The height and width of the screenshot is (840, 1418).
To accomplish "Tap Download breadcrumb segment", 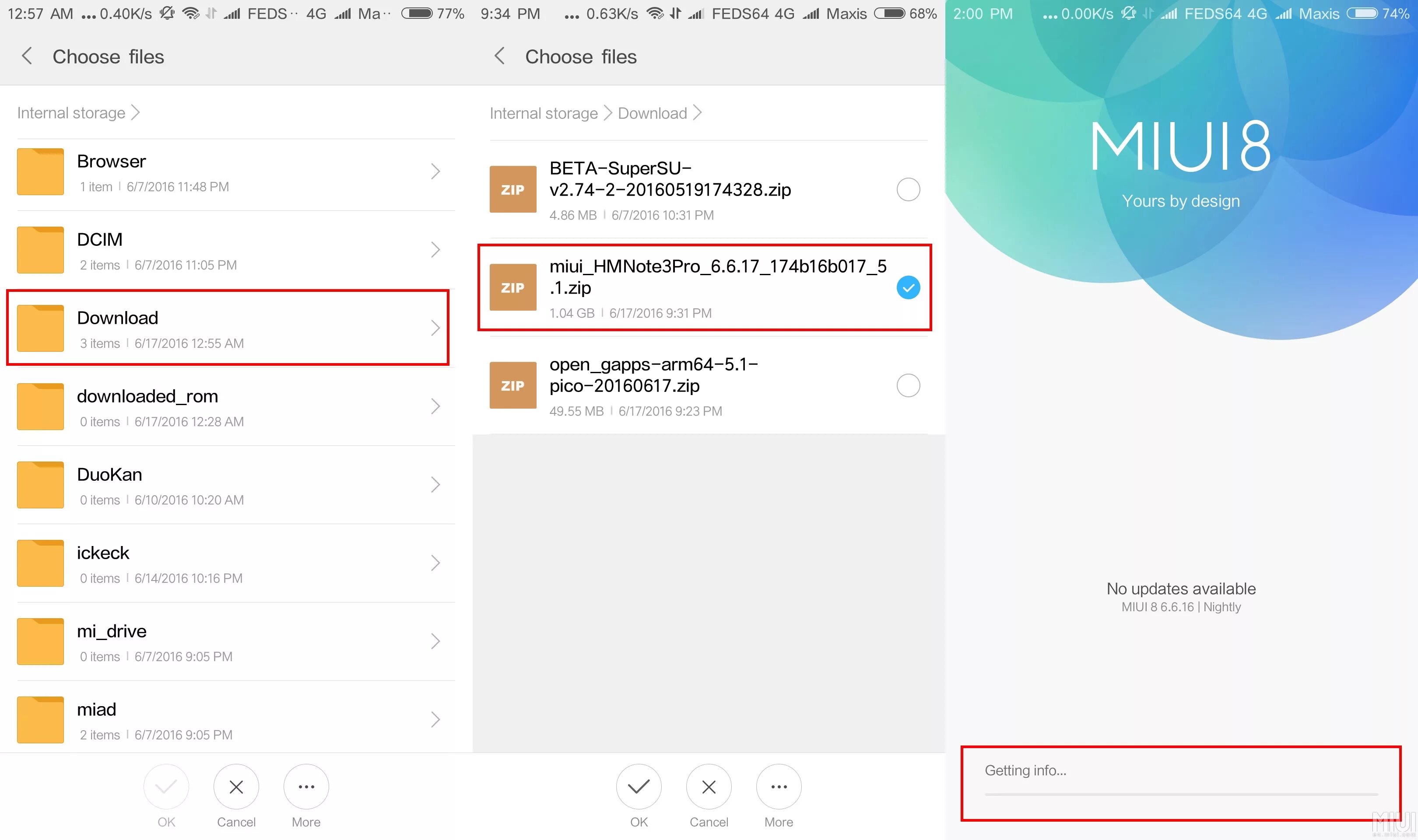I will [x=652, y=113].
